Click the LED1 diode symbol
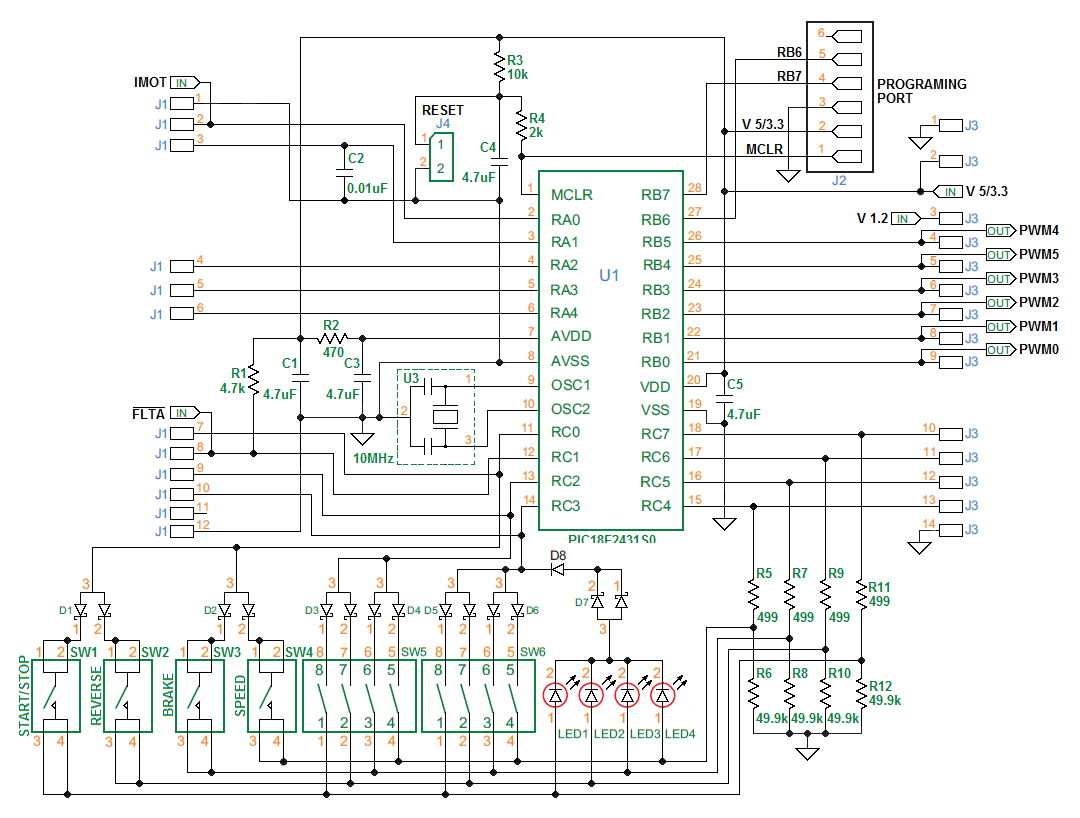The image size is (1080, 818). (x=555, y=693)
